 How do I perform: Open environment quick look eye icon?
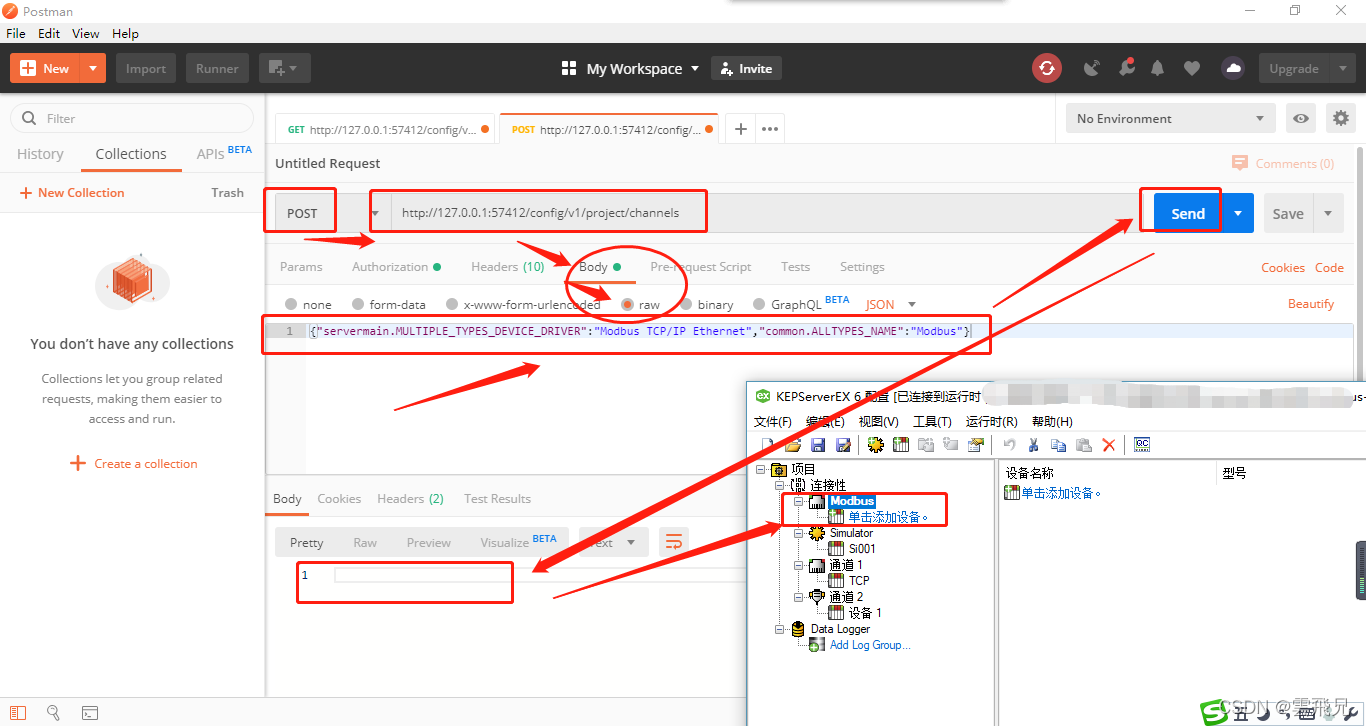pos(1301,118)
